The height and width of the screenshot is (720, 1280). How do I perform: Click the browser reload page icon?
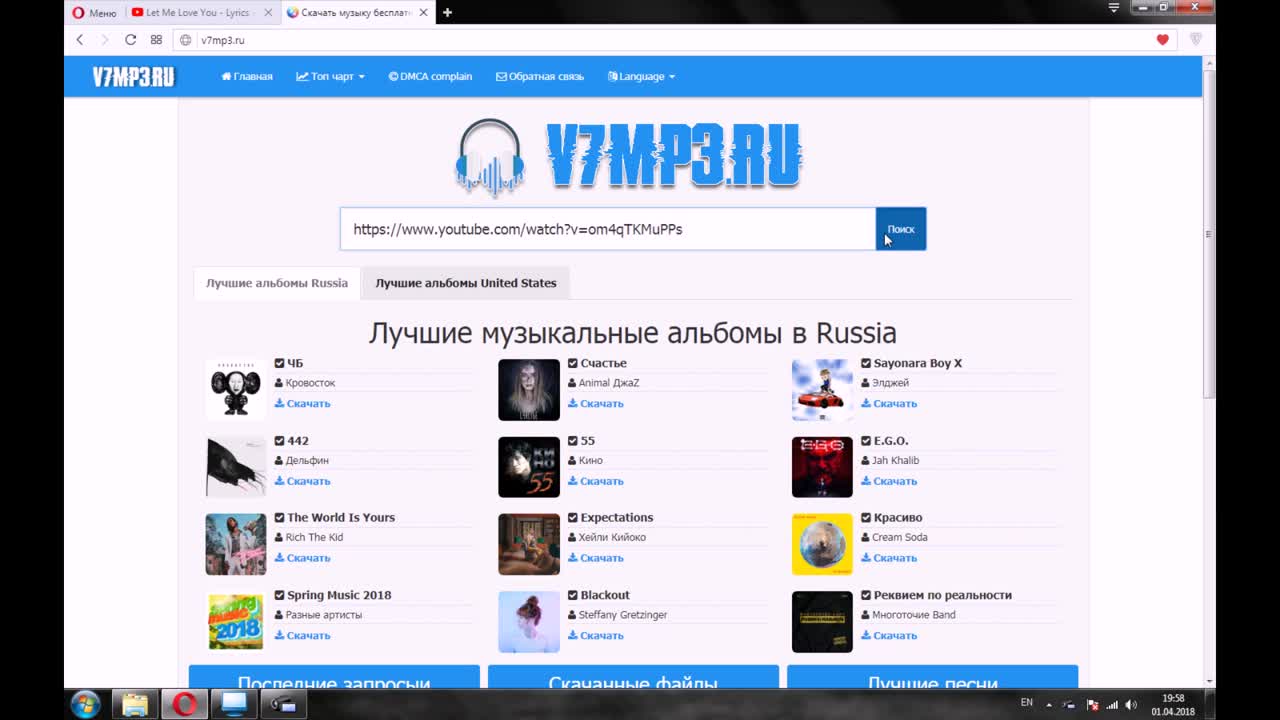130,40
